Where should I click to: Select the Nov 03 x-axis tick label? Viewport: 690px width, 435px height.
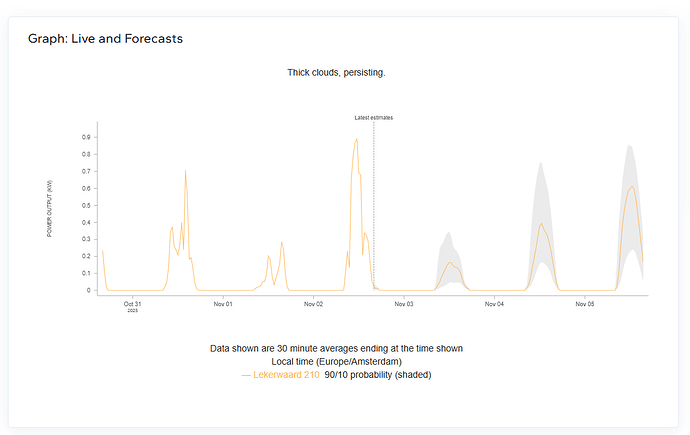click(x=405, y=304)
